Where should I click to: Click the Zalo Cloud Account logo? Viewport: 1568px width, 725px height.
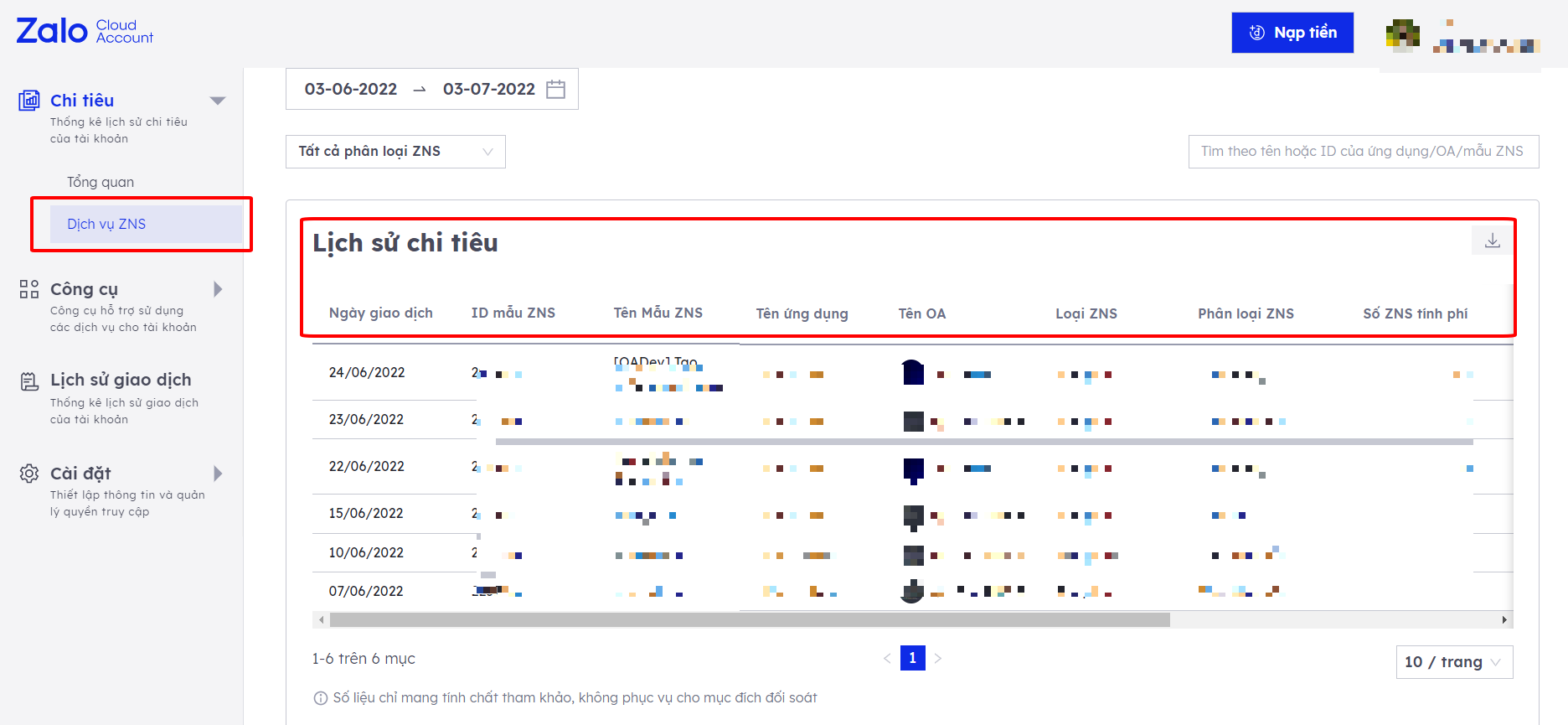[x=85, y=31]
